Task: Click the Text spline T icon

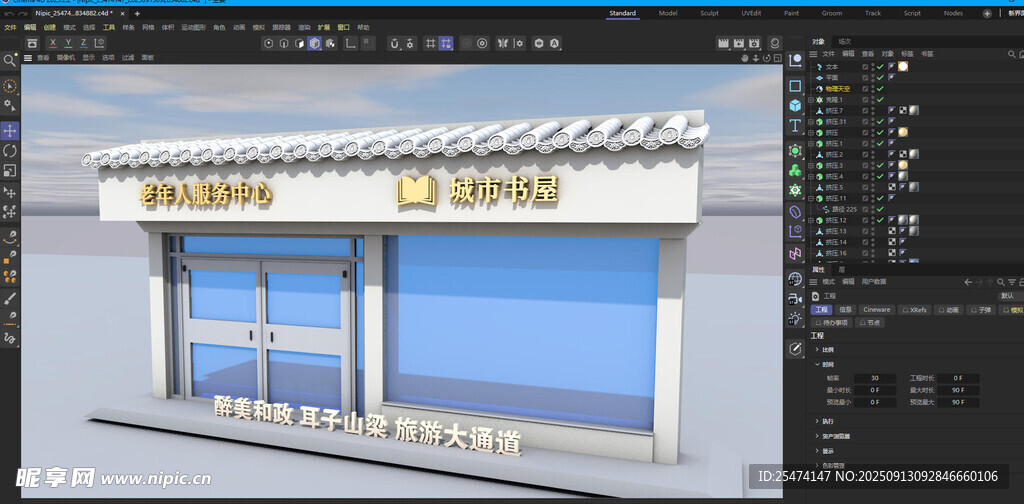Action: [795, 125]
